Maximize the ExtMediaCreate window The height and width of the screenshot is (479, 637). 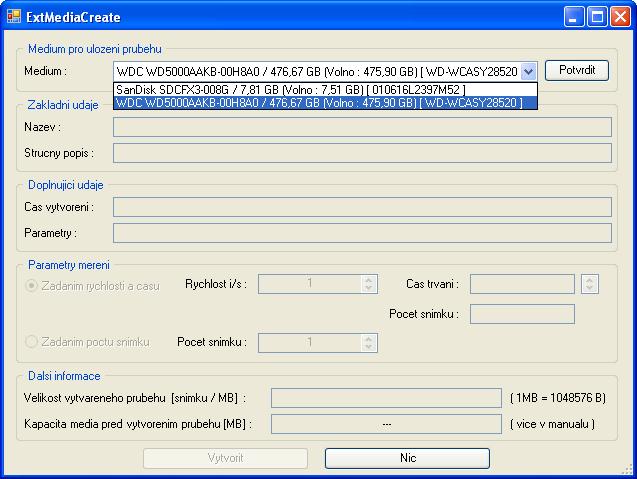pyautogui.click(x=597, y=17)
